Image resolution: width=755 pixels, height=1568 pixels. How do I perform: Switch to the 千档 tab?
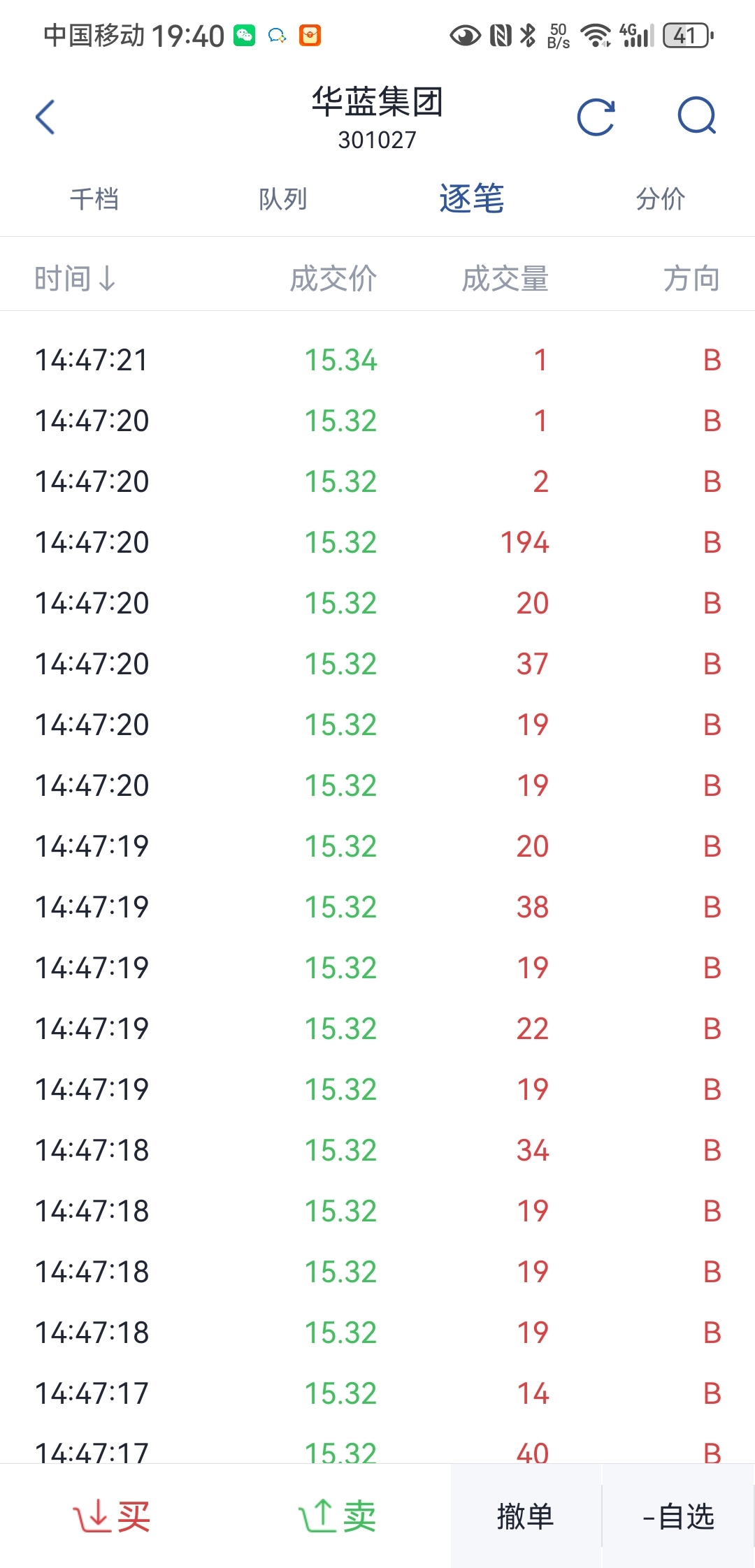point(94,199)
